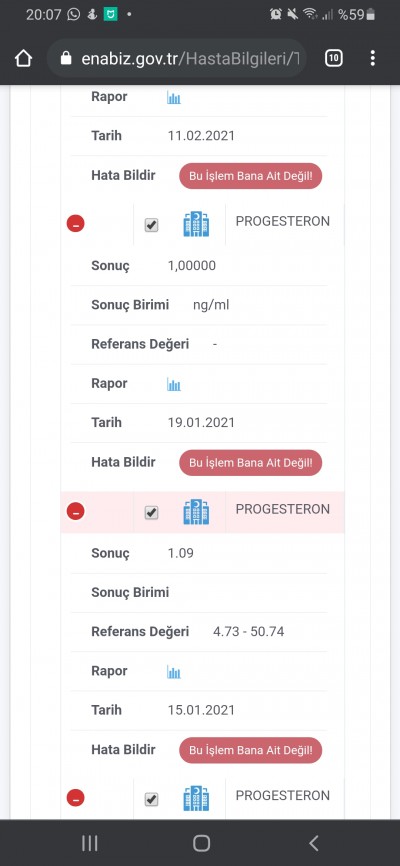The width and height of the screenshot is (400, 866).
Task: Click hospital icon in 1,00000 result row
Action: pos(196,224)
